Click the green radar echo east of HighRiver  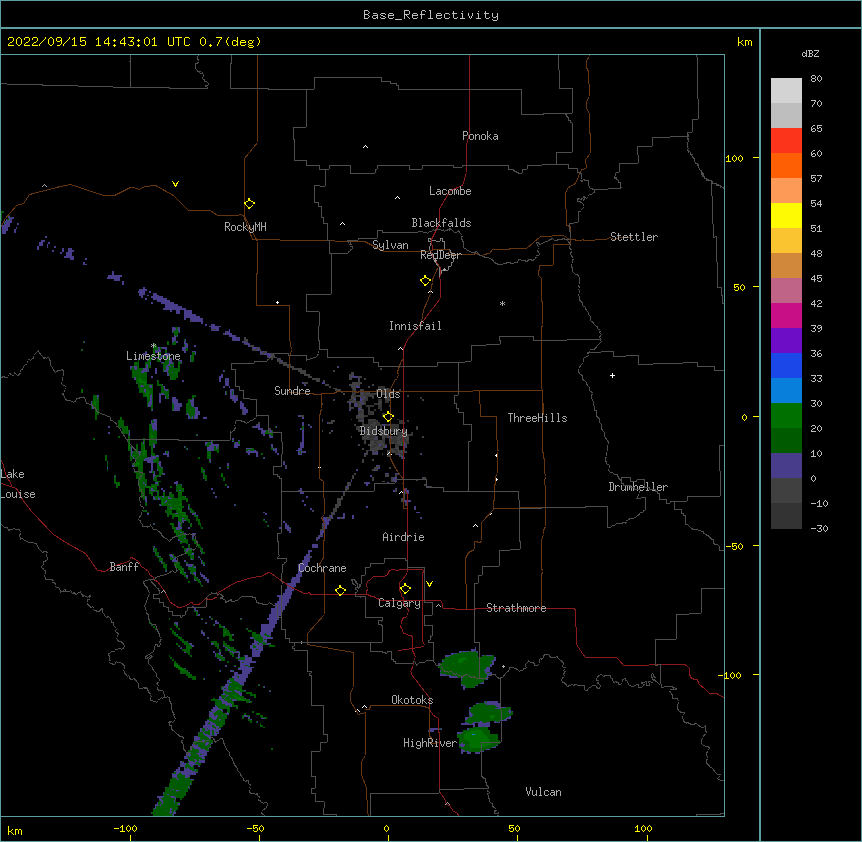(479, 738)
